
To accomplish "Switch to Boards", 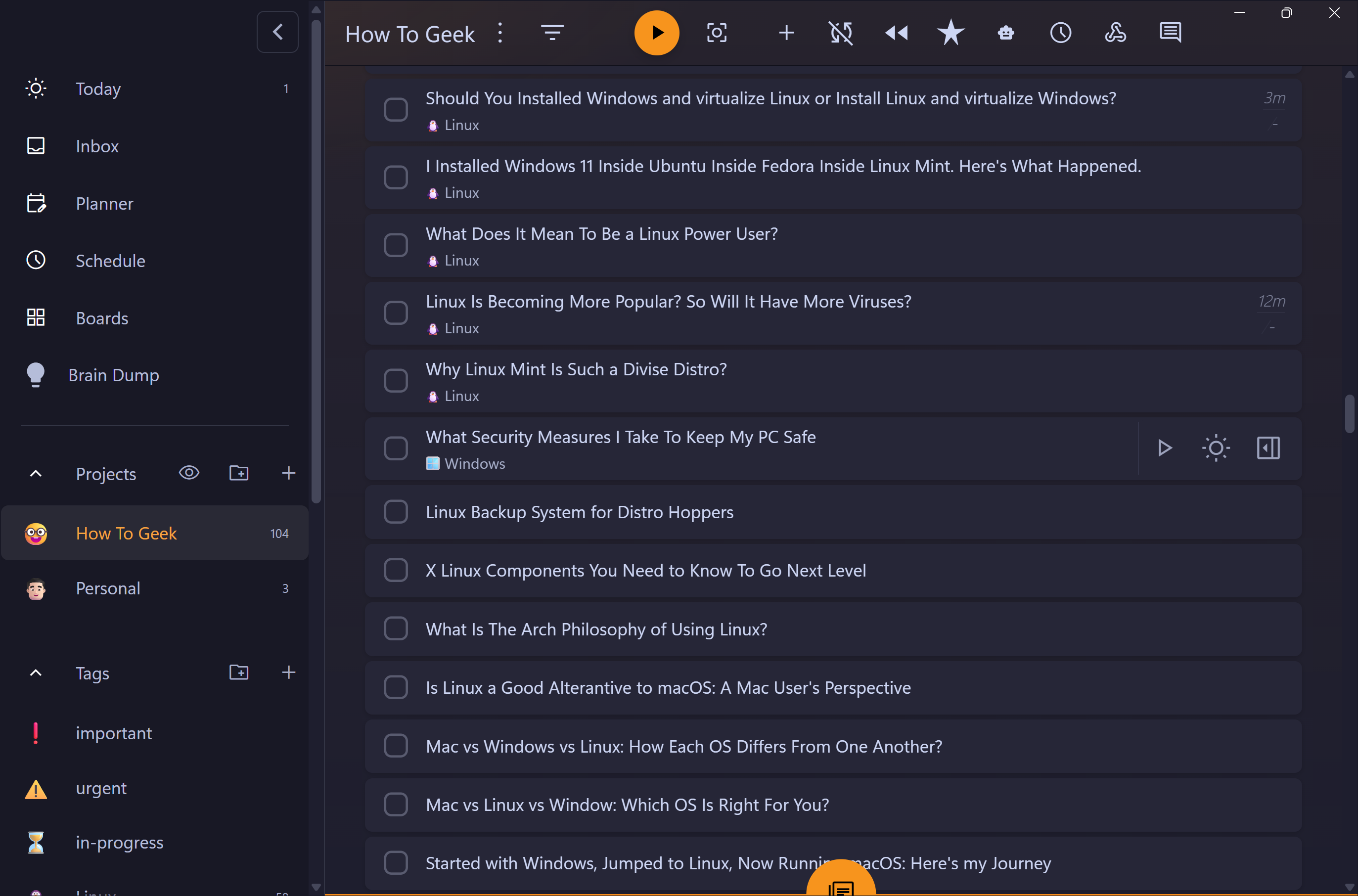I will pos(155,318).
